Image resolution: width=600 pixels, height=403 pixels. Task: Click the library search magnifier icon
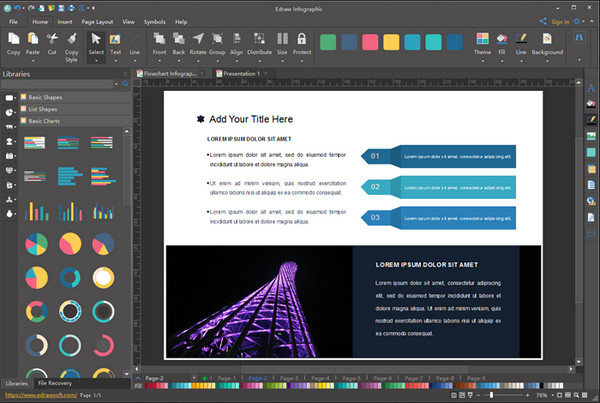[x=124, y=85]
